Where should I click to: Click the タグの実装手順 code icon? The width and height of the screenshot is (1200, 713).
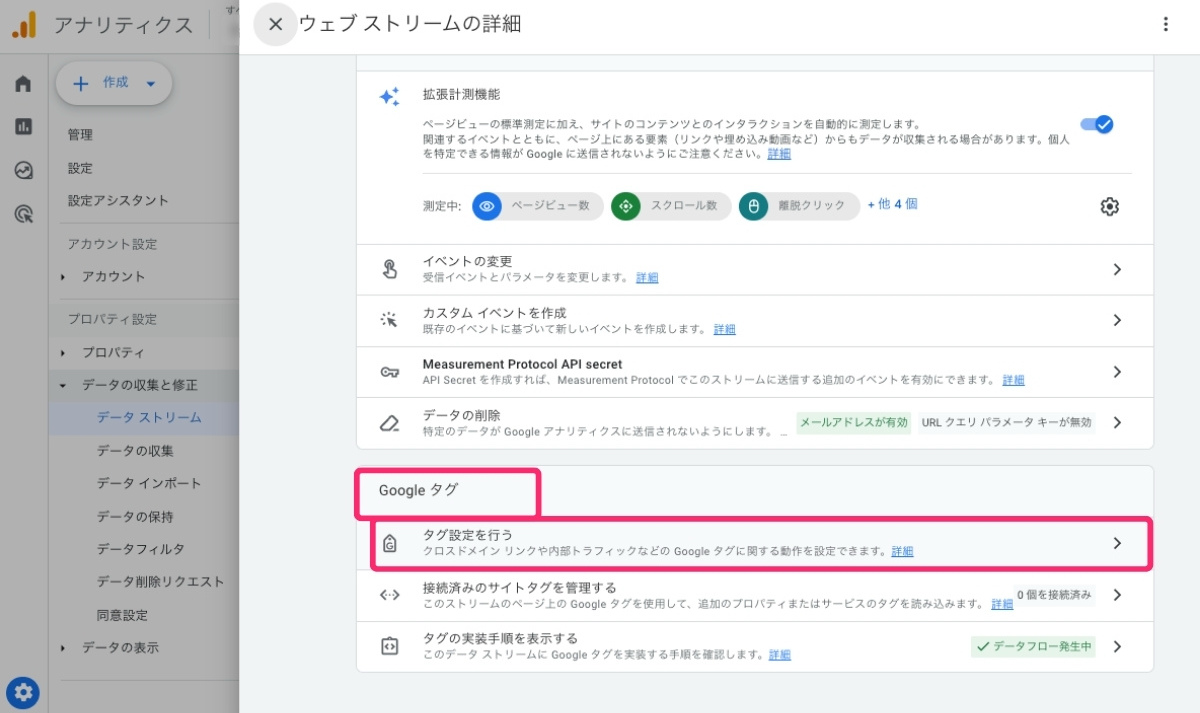pos(390,645)
